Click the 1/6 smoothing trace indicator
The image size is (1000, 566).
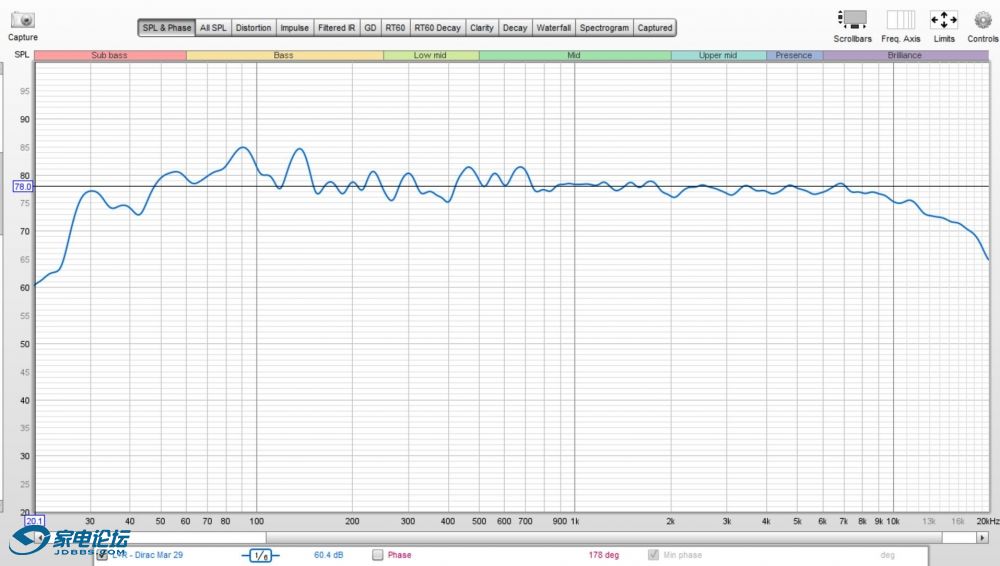tap(260, 555)
